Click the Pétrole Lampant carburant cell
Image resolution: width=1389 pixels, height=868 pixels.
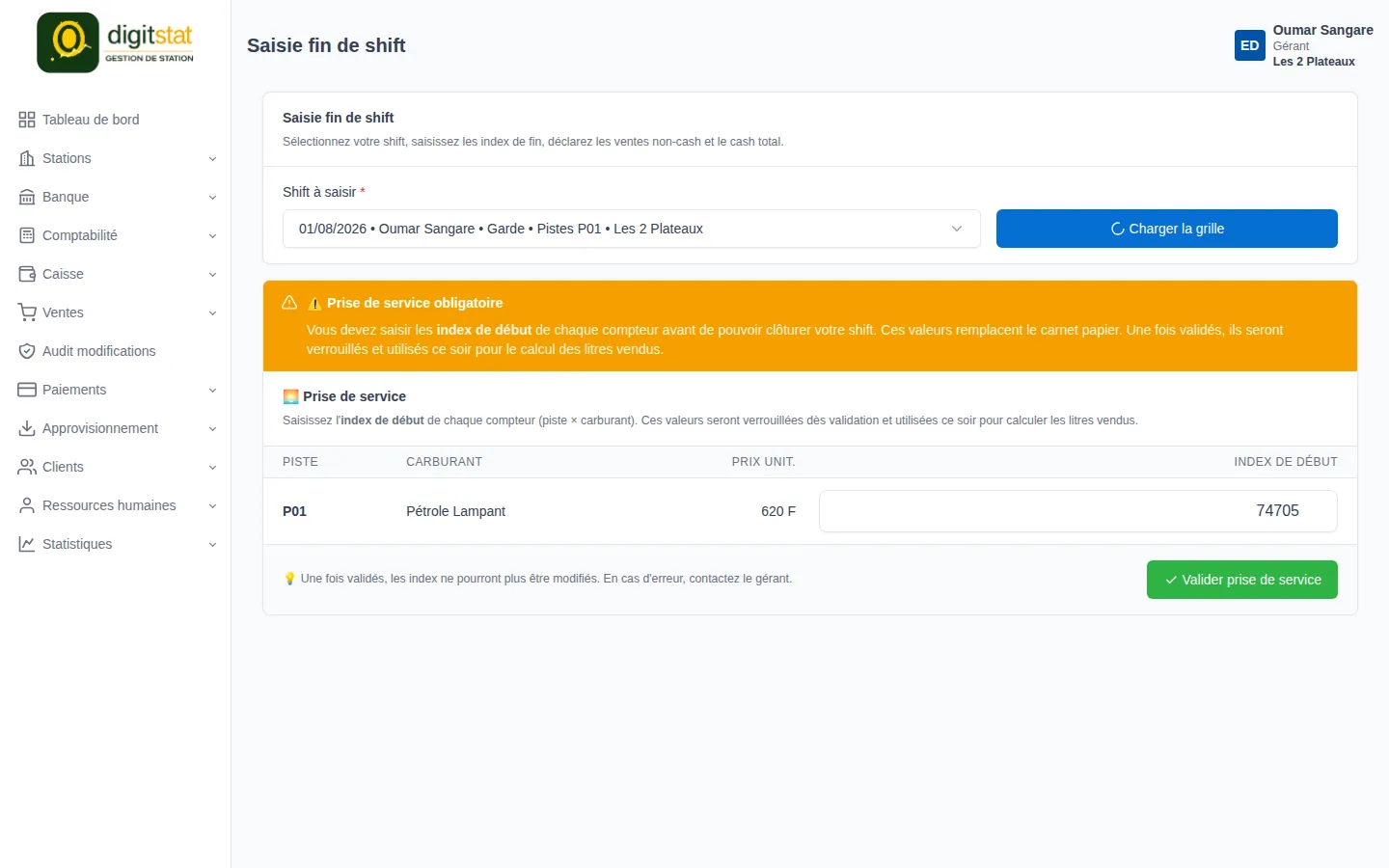[456, 511]
